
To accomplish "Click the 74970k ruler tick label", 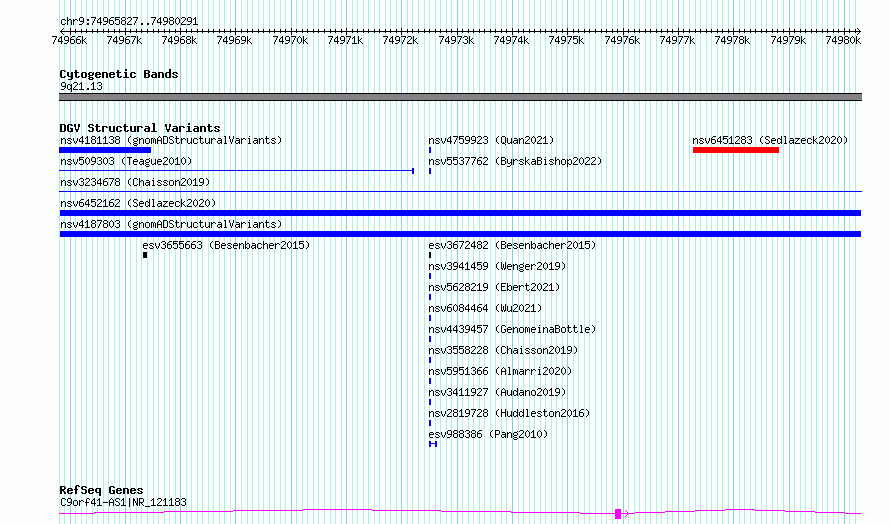I will coord(290,40).
